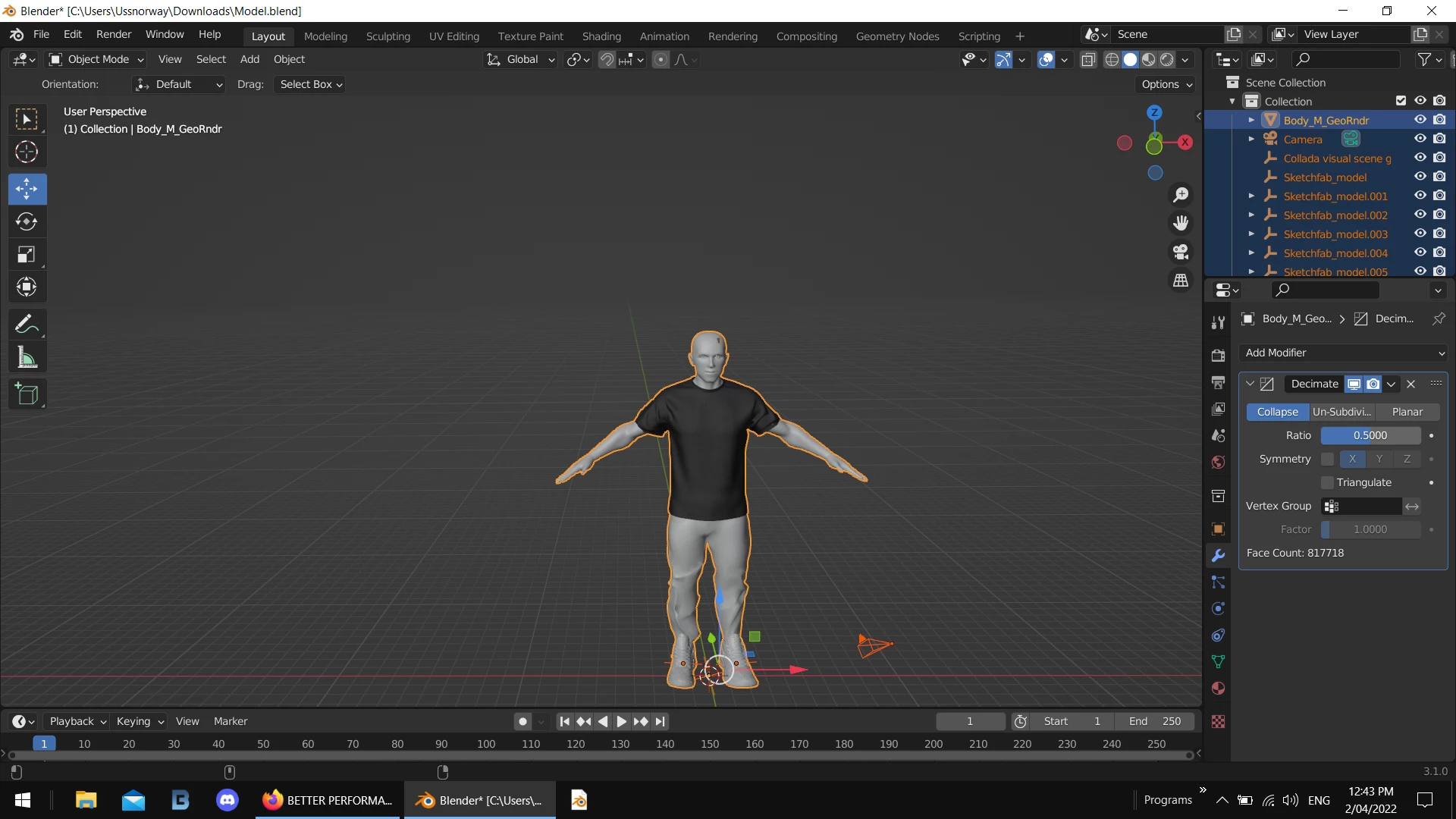Click the Add Cube tool
The width and height of the screenshot is (1456, 819).
pyautogui.click(x=27, y=394)
